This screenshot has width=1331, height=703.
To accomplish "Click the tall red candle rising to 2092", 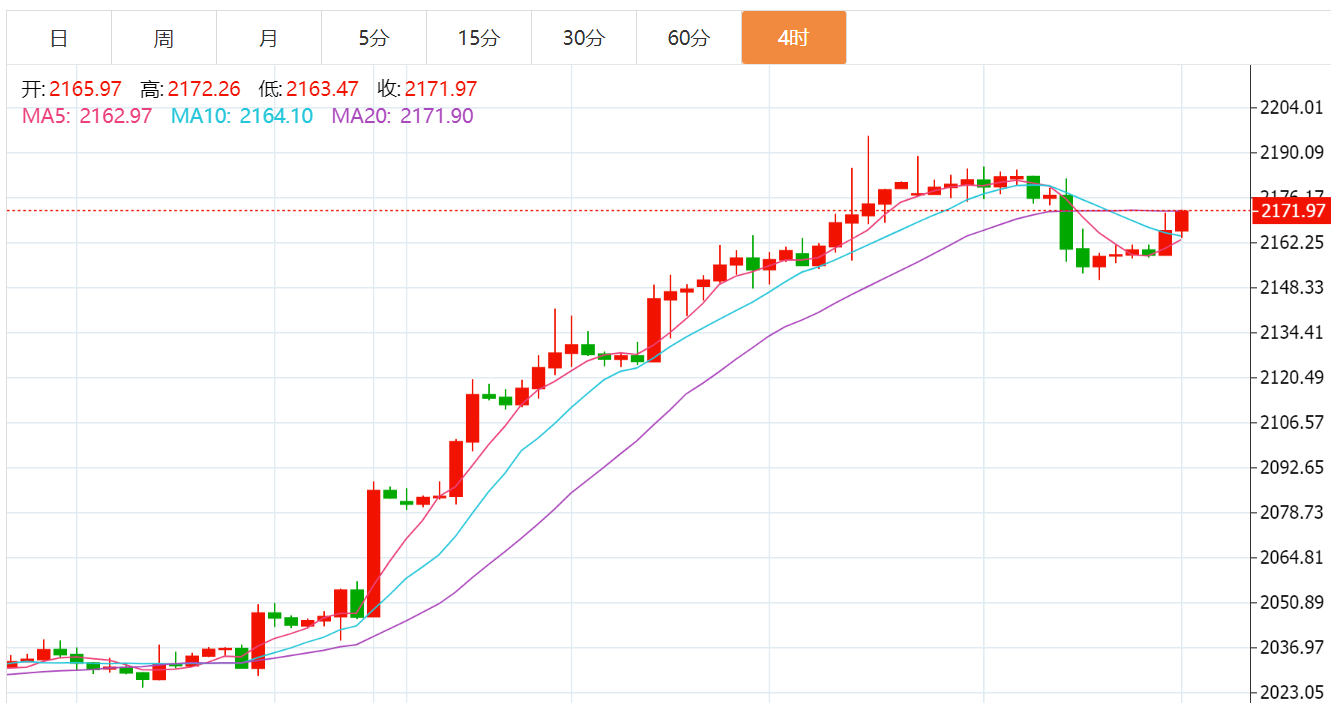I will click(x=373, y=553).
